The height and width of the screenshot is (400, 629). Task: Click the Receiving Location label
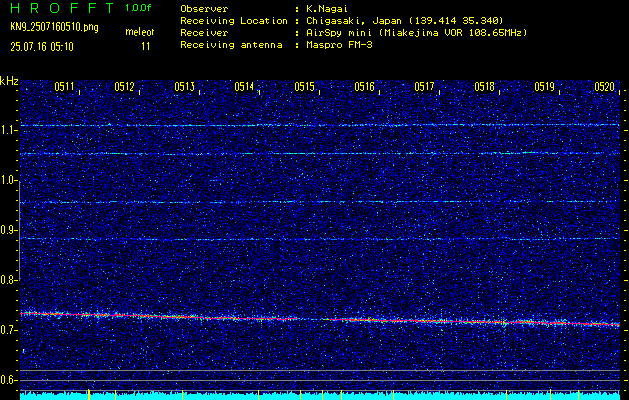tap(234, 21)
